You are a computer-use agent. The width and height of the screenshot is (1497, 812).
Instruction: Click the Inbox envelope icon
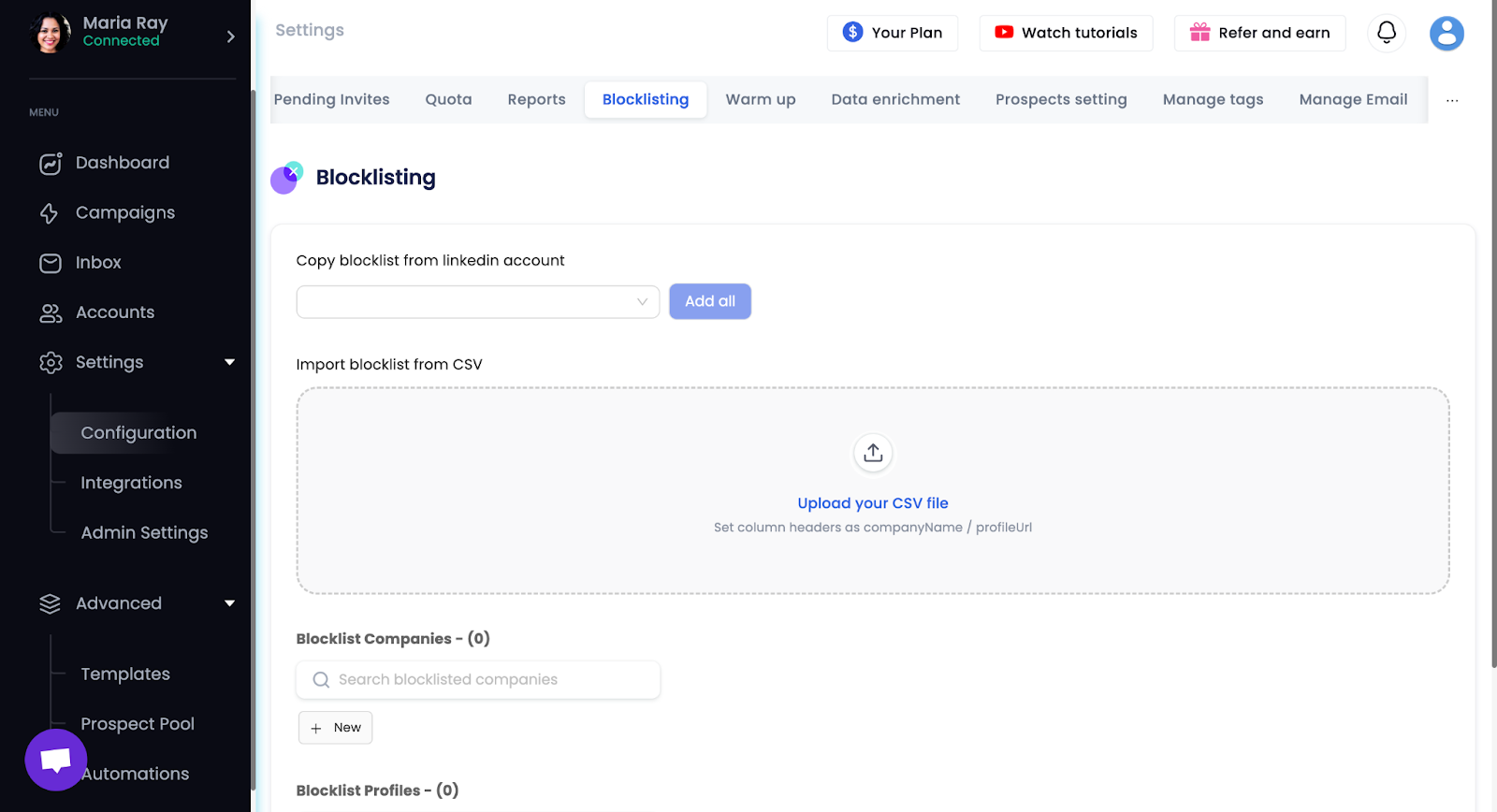coord(51,263)
